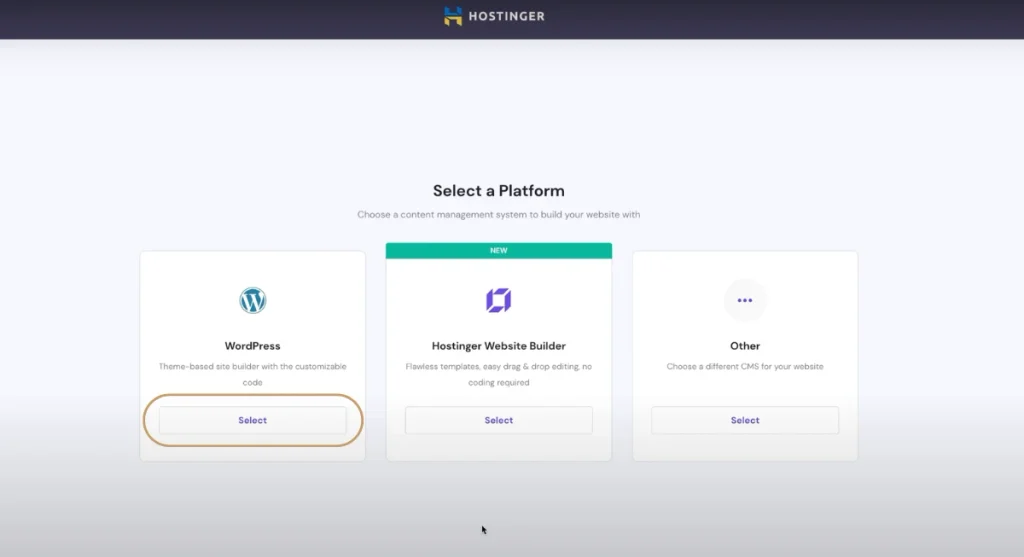
Task: Click the three-dots Other icon
Action: point(744,300)
